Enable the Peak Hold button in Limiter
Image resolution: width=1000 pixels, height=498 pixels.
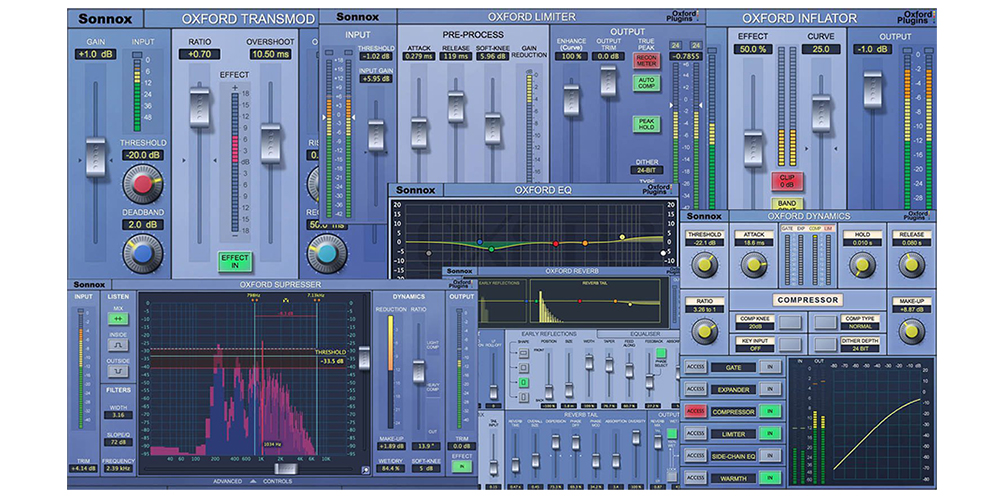pyautogui.click(x=645, y=124)
